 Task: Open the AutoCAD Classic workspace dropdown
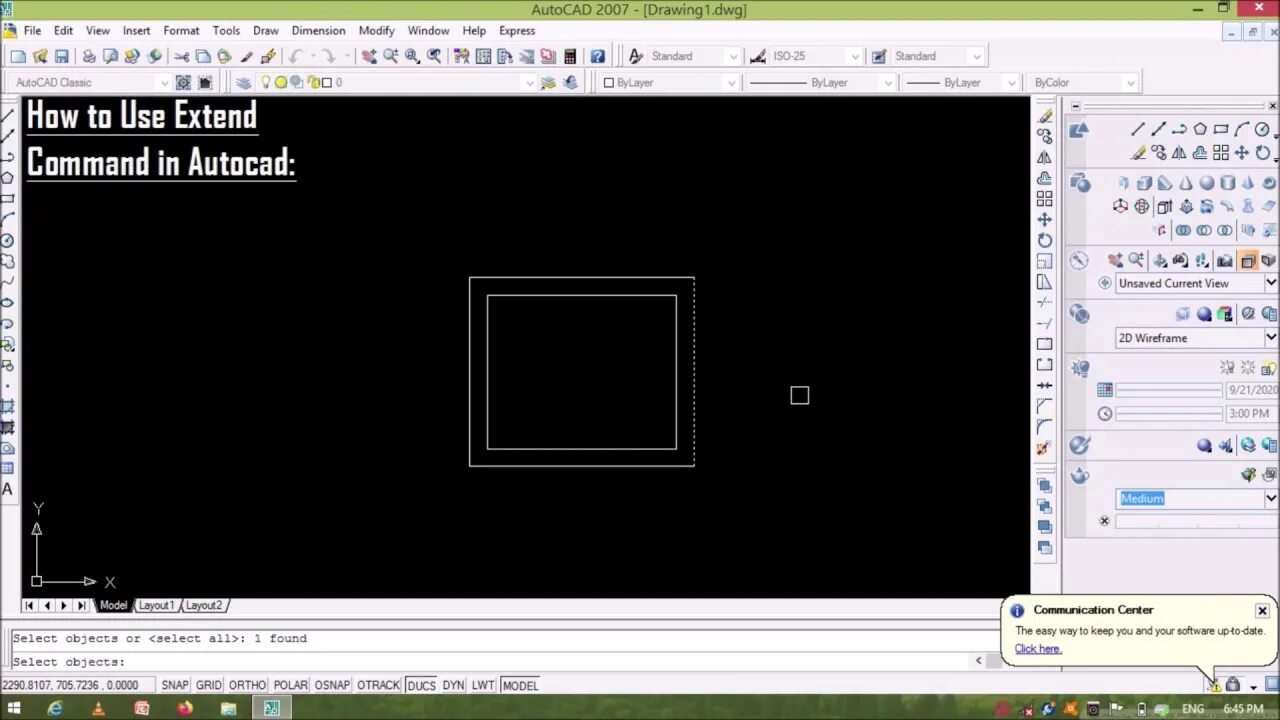164,83
